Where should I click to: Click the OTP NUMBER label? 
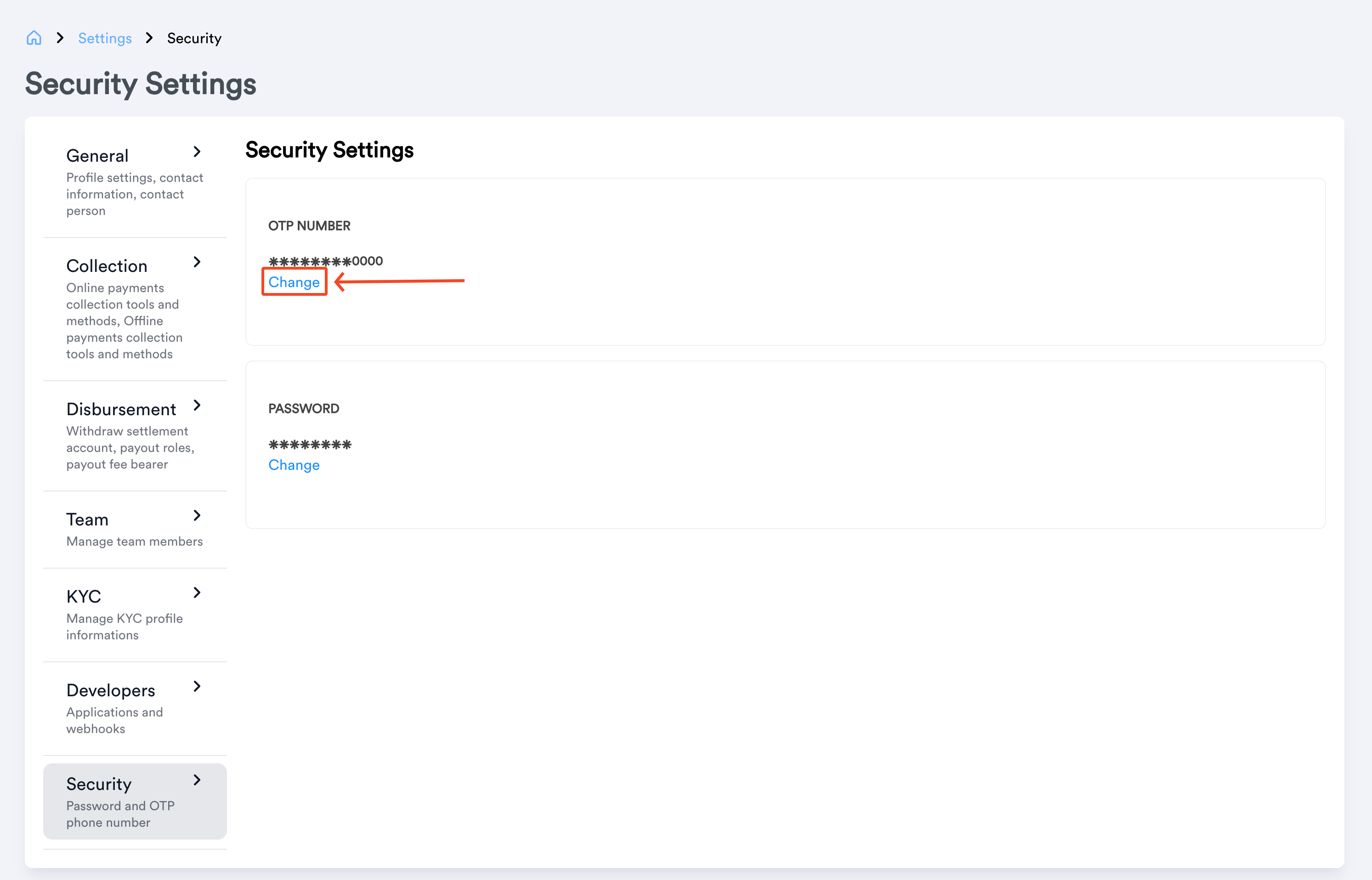pos(309,226)
